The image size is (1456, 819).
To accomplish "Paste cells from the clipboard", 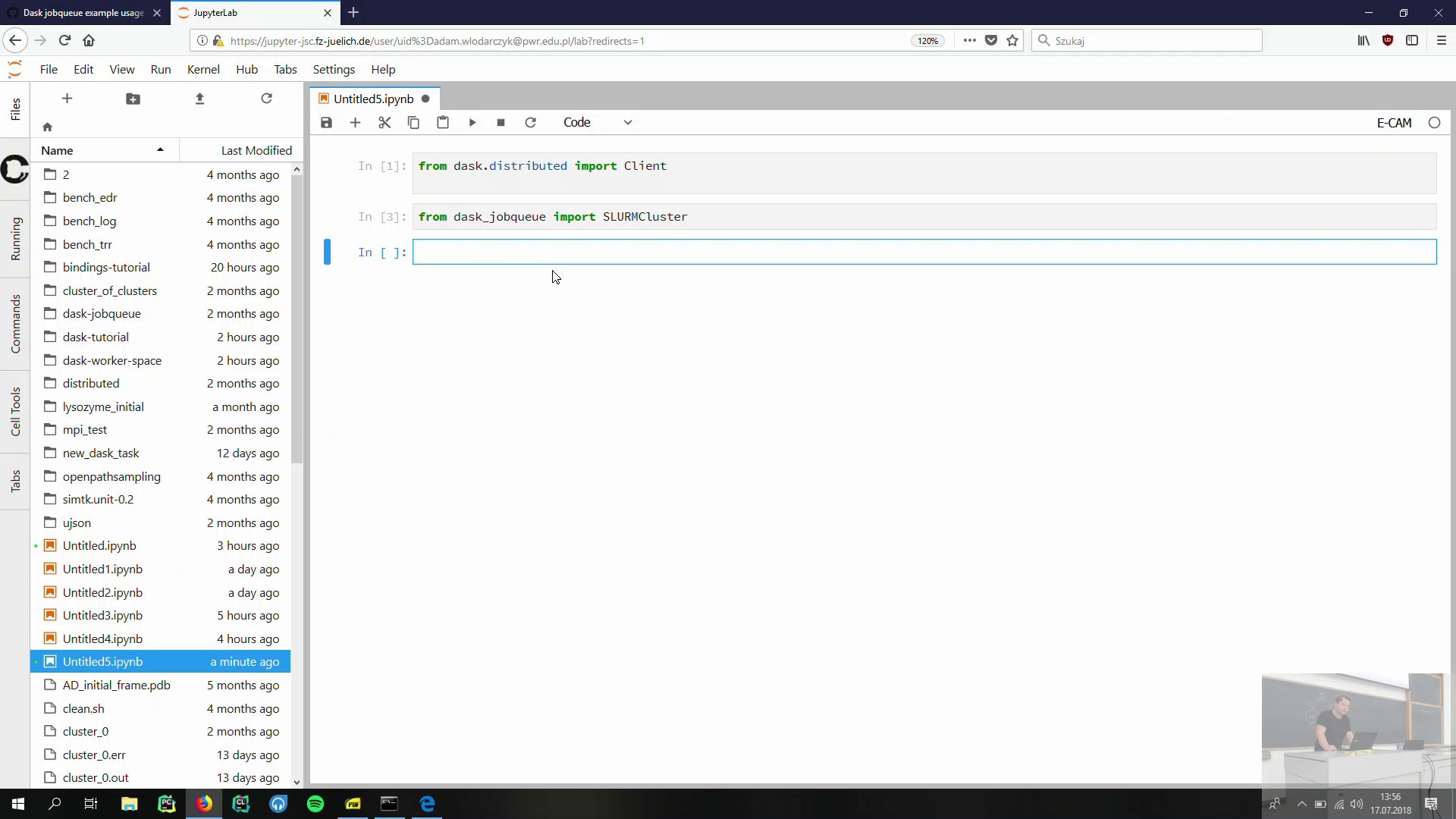I will coord(443,122).
